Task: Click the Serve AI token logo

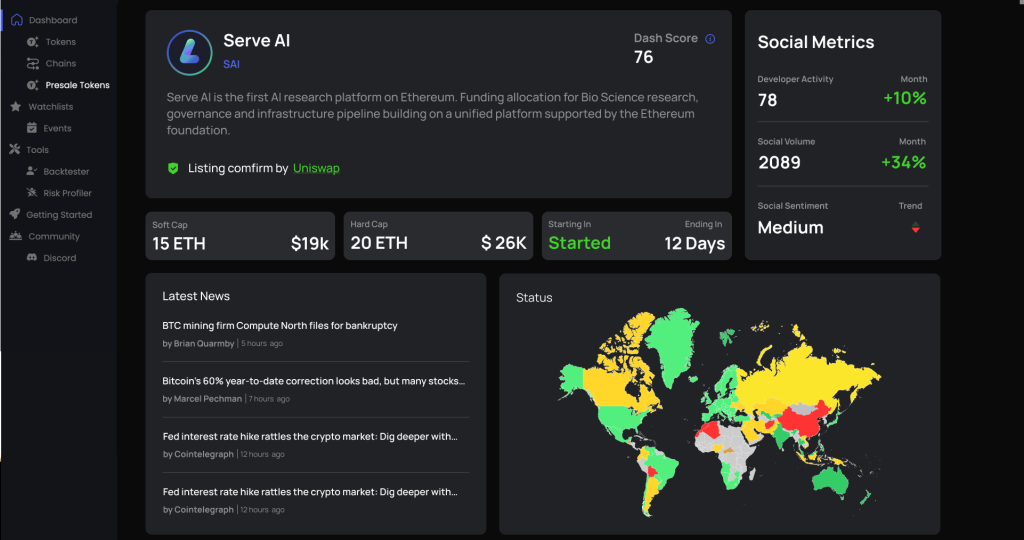Action: 189,53
